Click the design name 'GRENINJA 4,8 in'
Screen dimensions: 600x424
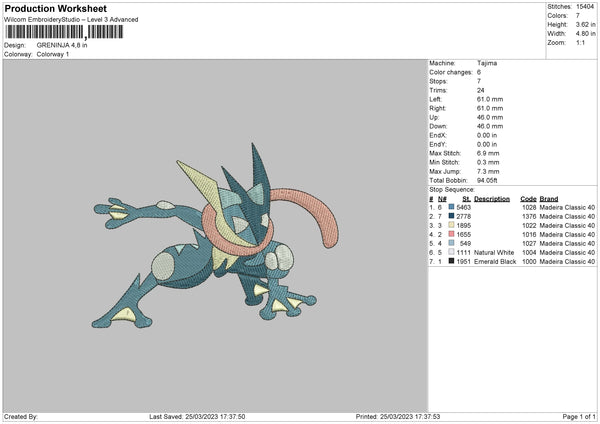62,45
